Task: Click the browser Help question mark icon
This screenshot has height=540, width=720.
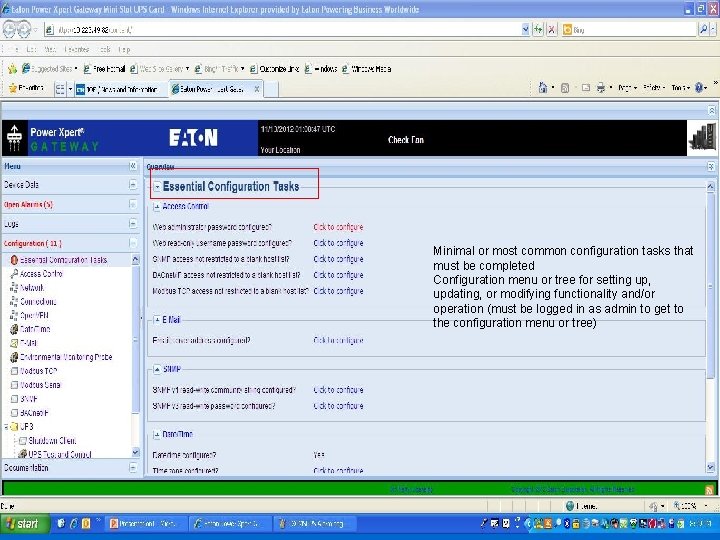Action: (x=699, y=88)
